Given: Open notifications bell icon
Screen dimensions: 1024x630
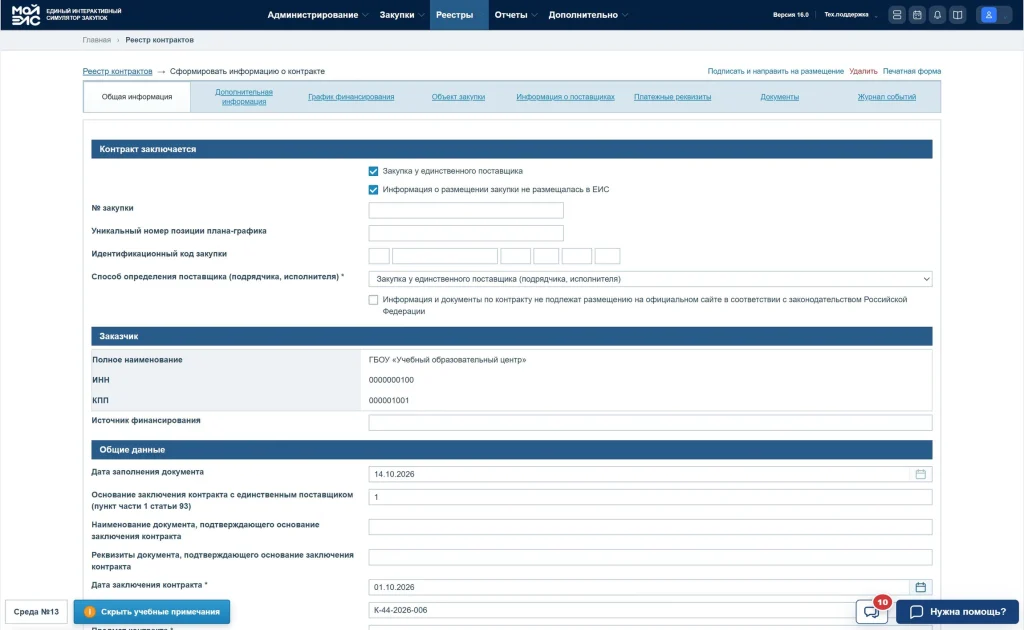Looking at the screenshot, I should [x=937, y=15].
